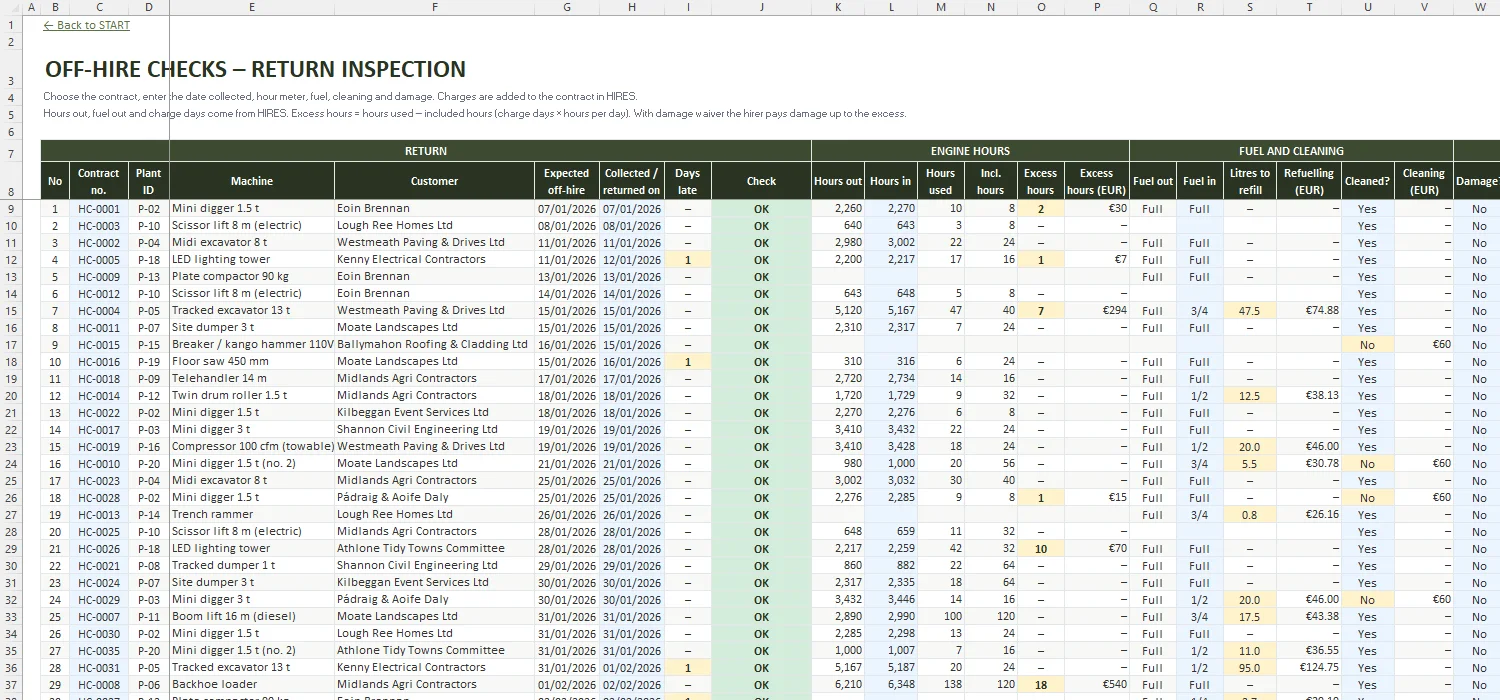Viewport: 1500px width, 700px height.
Task: Select the Twin drum roller 1.5 t cell
Action: point(252,396)
